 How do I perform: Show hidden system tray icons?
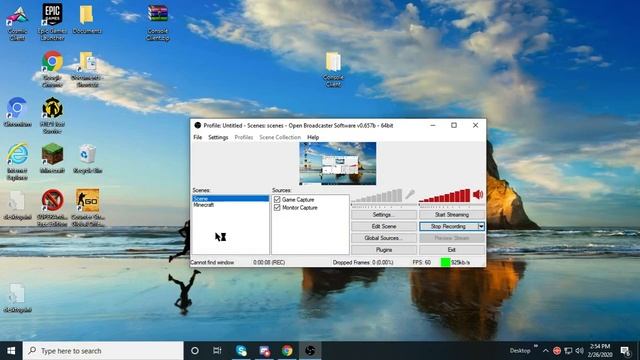pos(546,351)
